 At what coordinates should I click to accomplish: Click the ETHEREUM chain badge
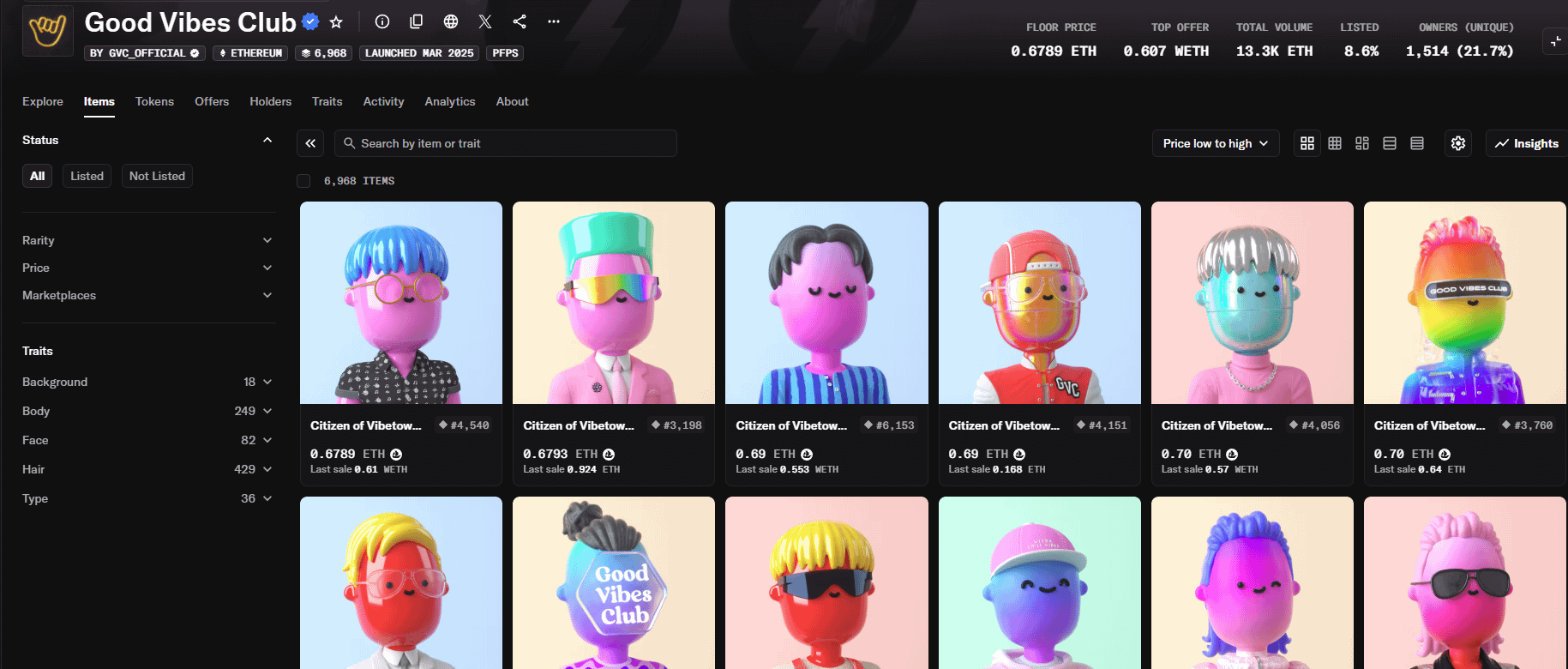(x=250, y=53)
